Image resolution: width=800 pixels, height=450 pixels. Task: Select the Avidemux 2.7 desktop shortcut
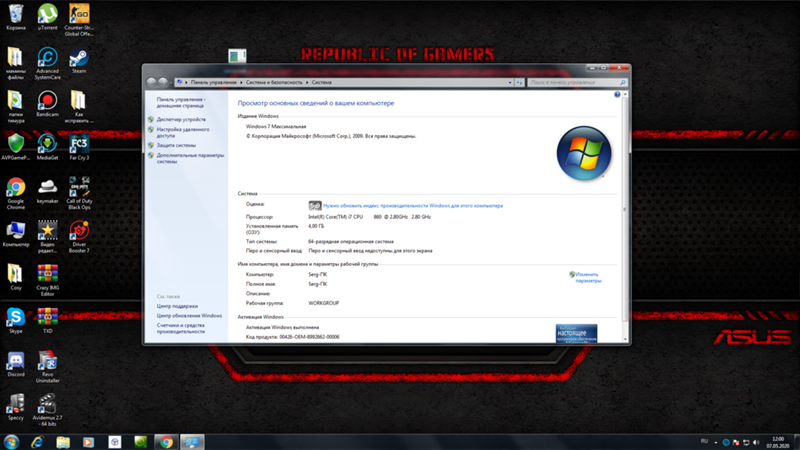(47, 410)
